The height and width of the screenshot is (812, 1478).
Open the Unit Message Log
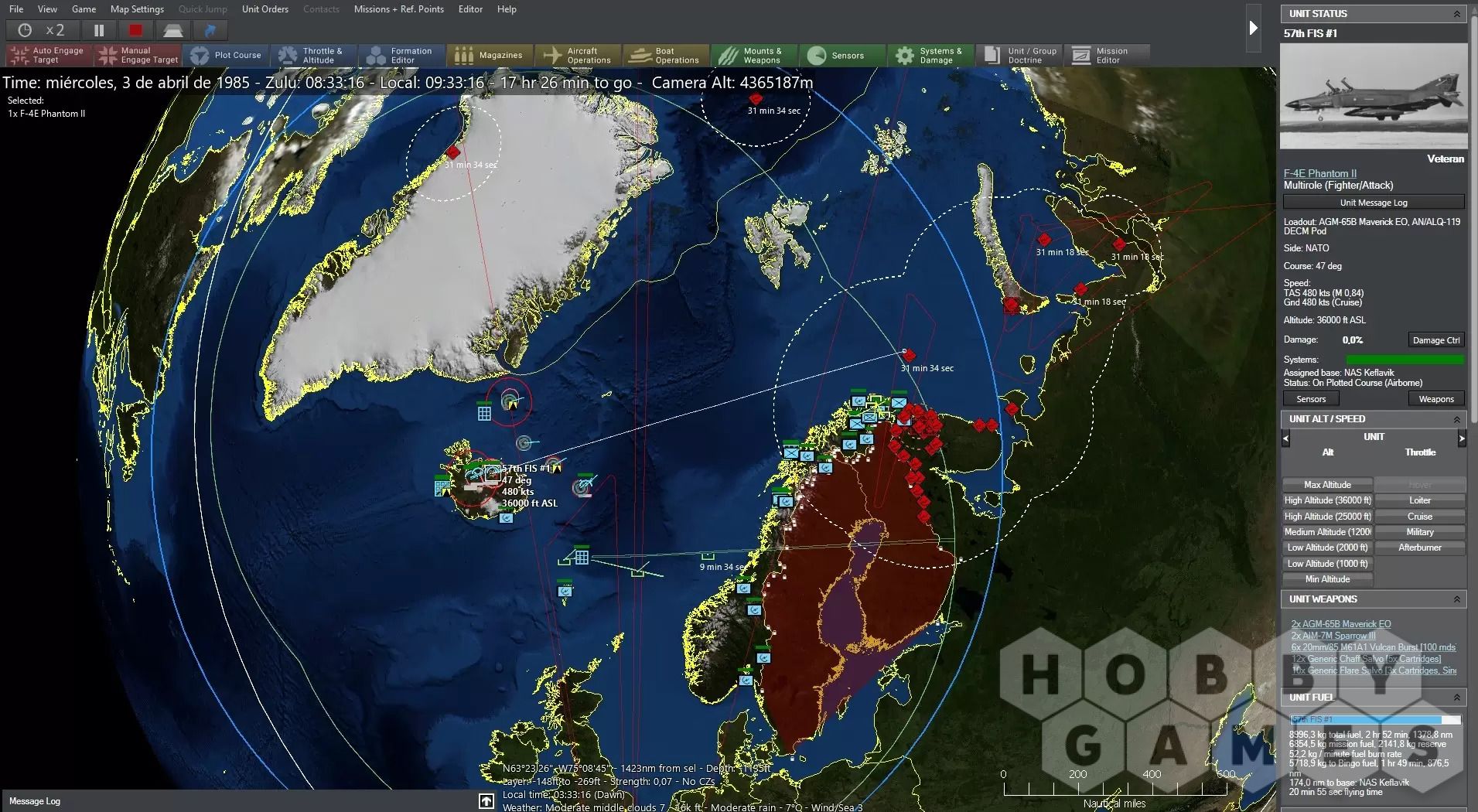[x=1374, y=203]
